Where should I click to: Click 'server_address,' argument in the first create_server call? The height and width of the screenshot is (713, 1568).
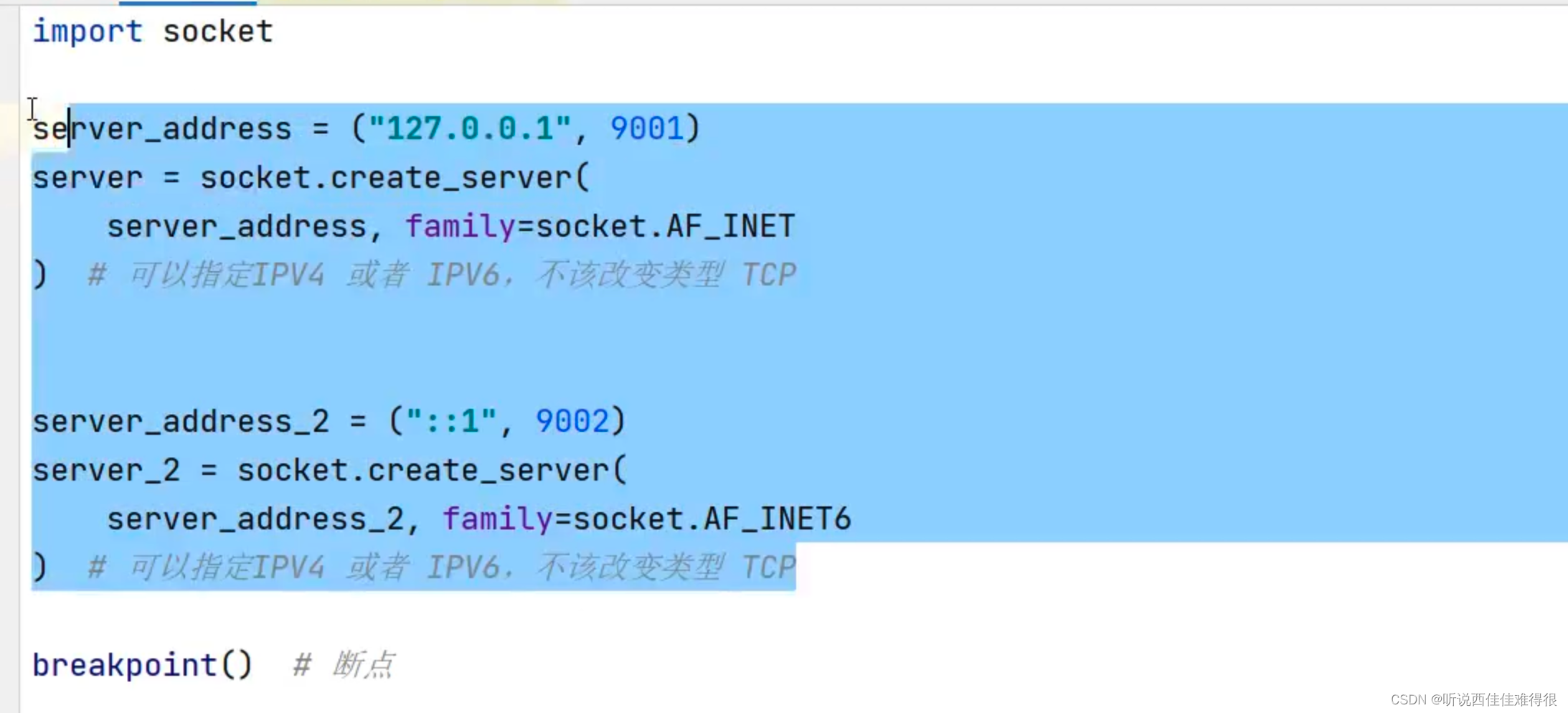[x=245, y=227]
